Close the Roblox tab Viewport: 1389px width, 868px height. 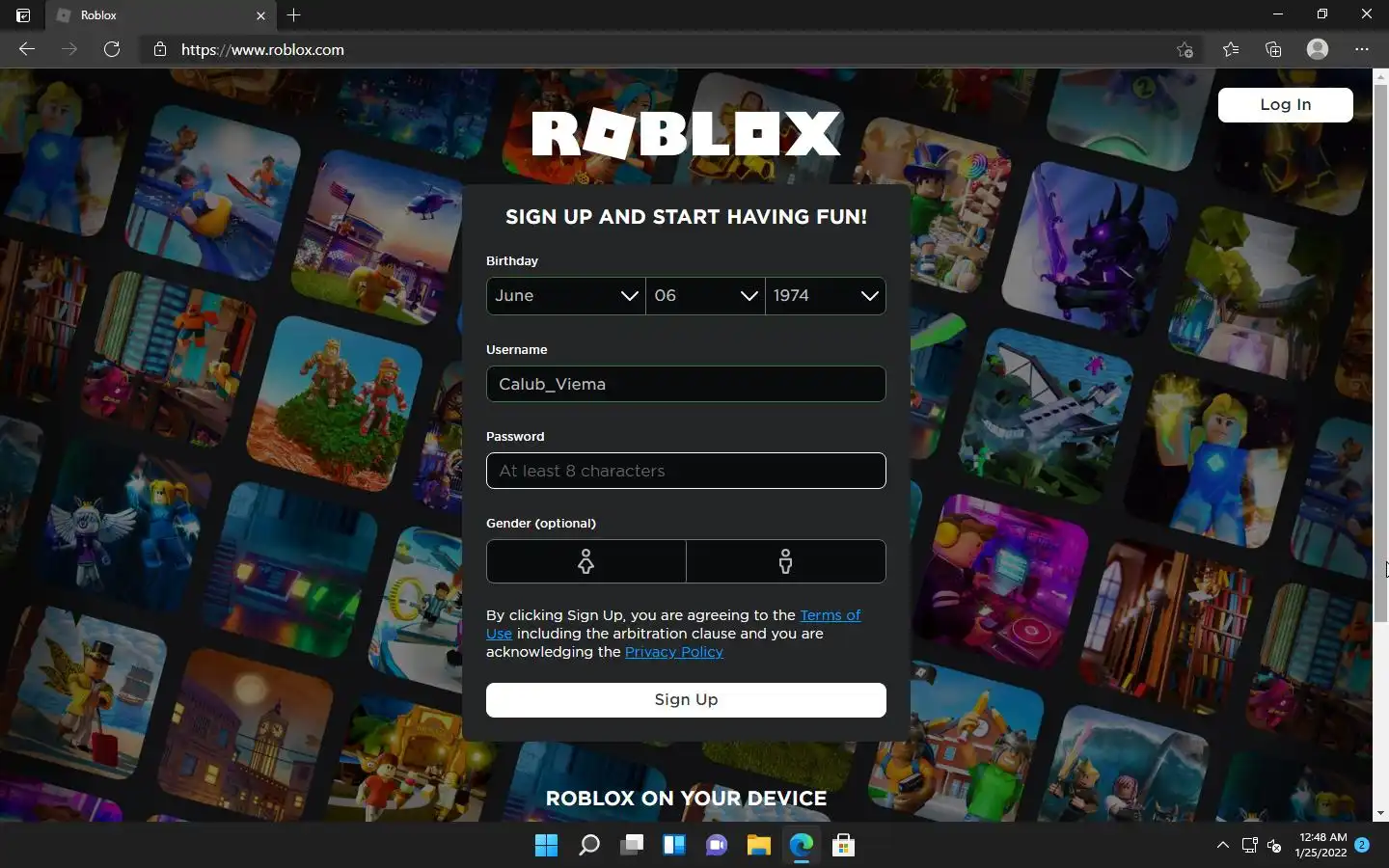260,15
